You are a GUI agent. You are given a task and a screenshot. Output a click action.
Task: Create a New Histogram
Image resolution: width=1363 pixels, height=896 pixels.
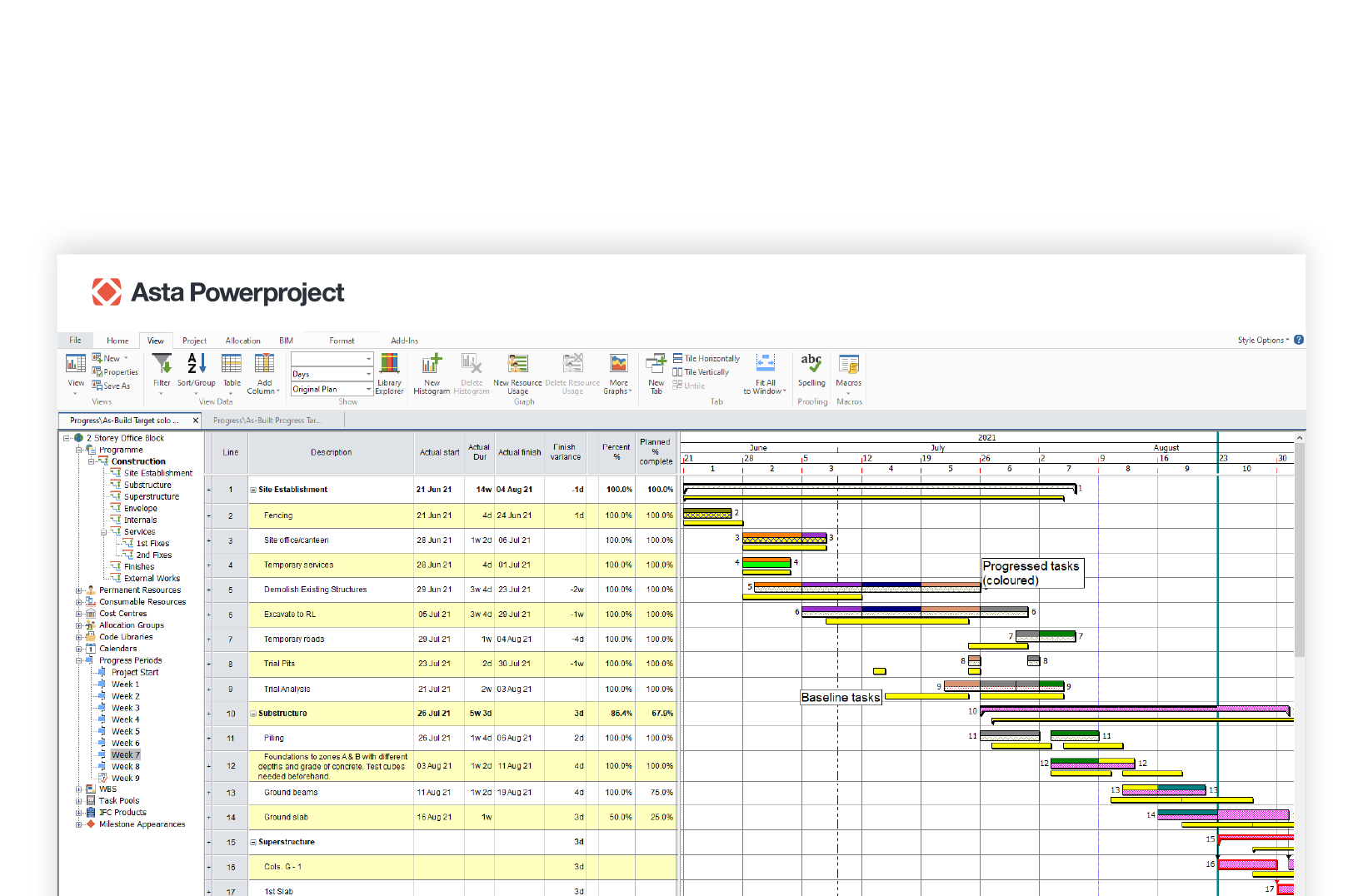coord(432,373)
